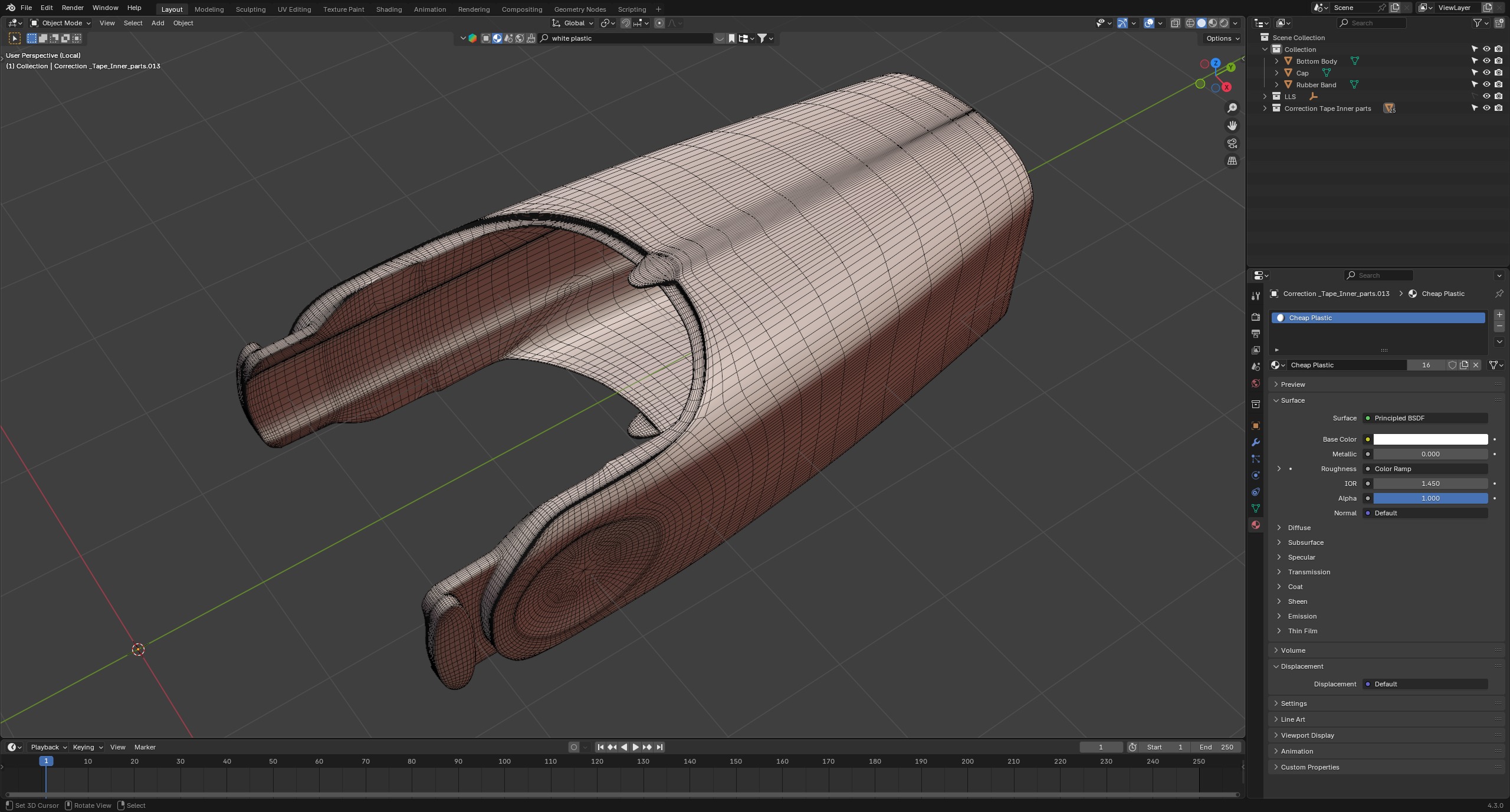Click the Metallic value slider
Image resolution: width=1510 pixels, height=812 pixels.
[1430, 454]
